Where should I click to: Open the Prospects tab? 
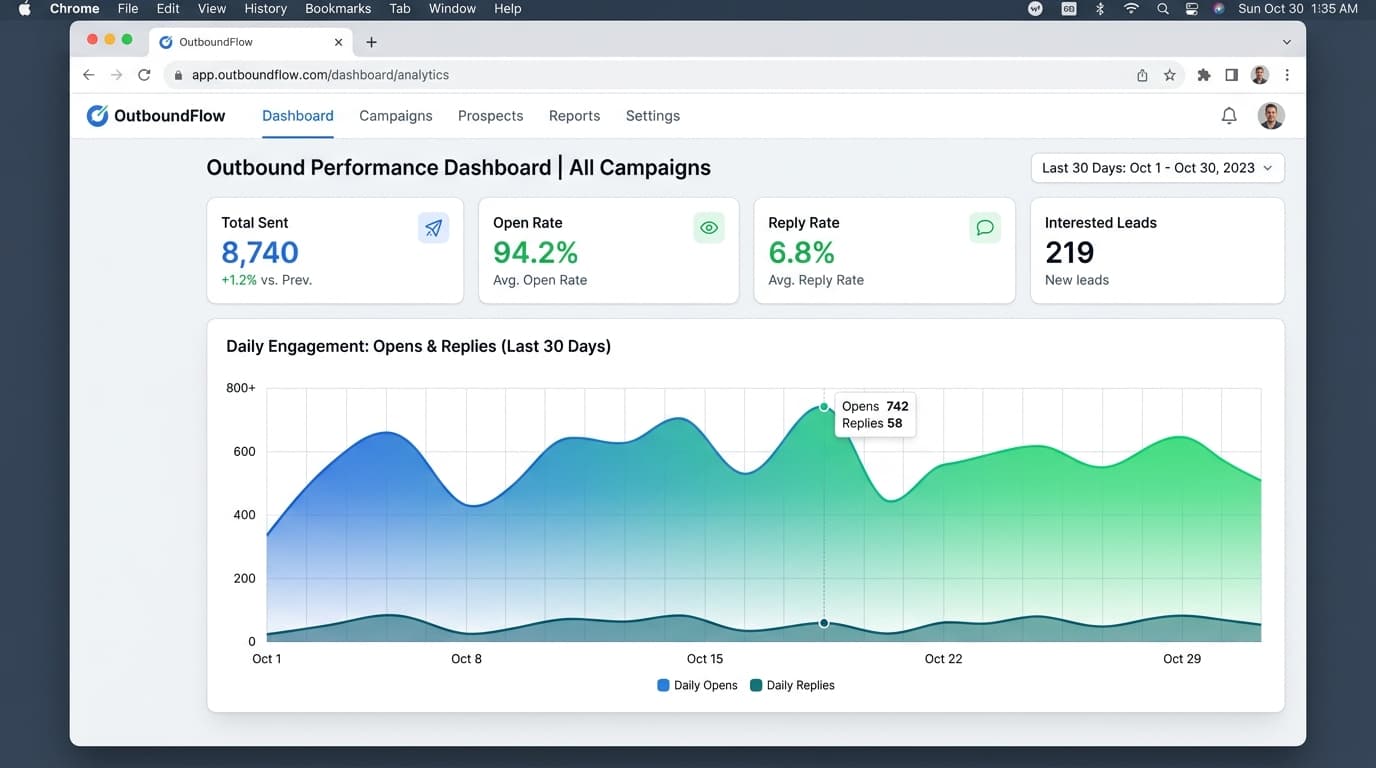(x=491, y=116)
